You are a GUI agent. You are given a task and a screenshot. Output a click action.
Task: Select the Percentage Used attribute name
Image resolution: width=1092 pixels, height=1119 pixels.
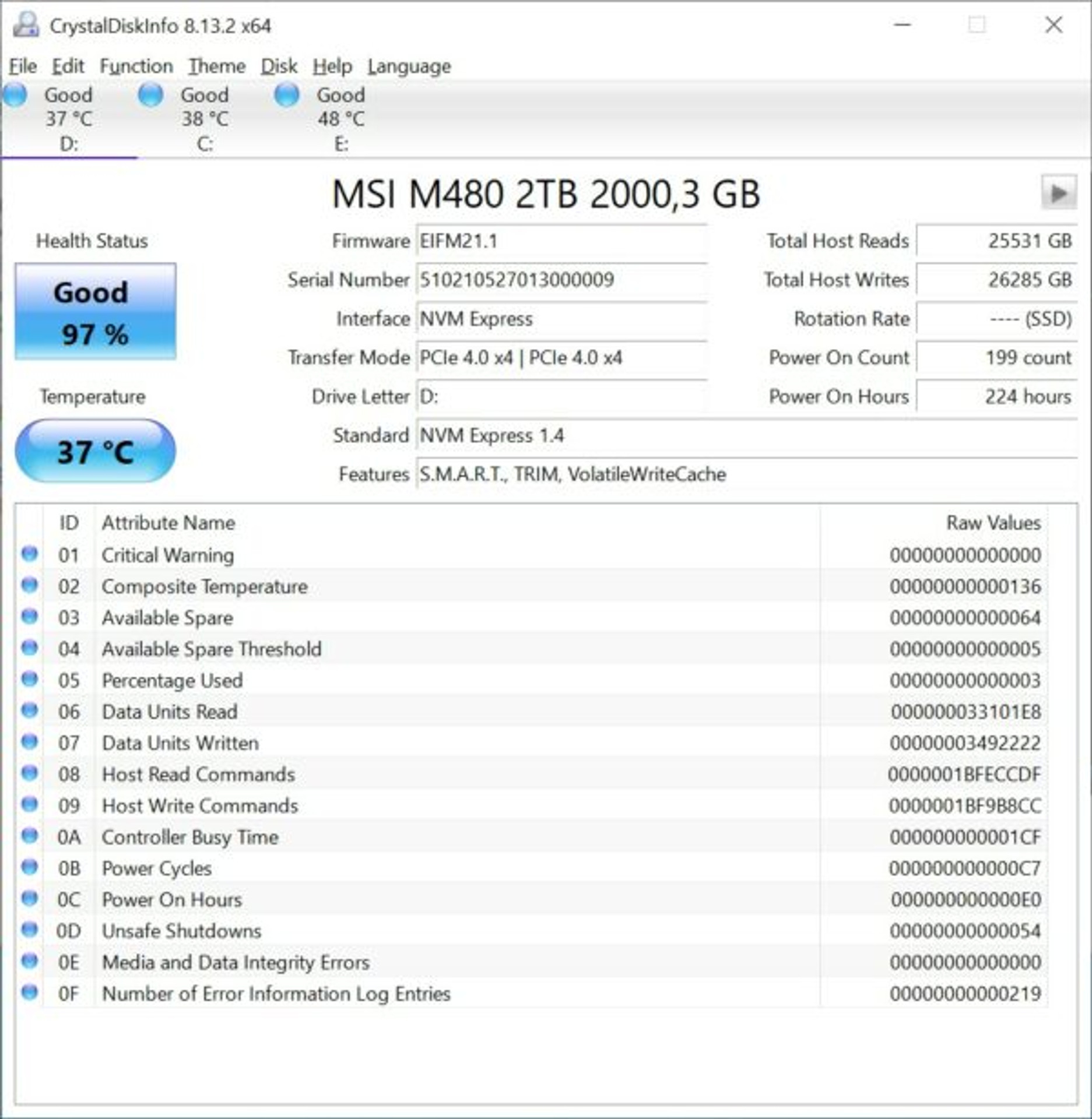[172, 680]
